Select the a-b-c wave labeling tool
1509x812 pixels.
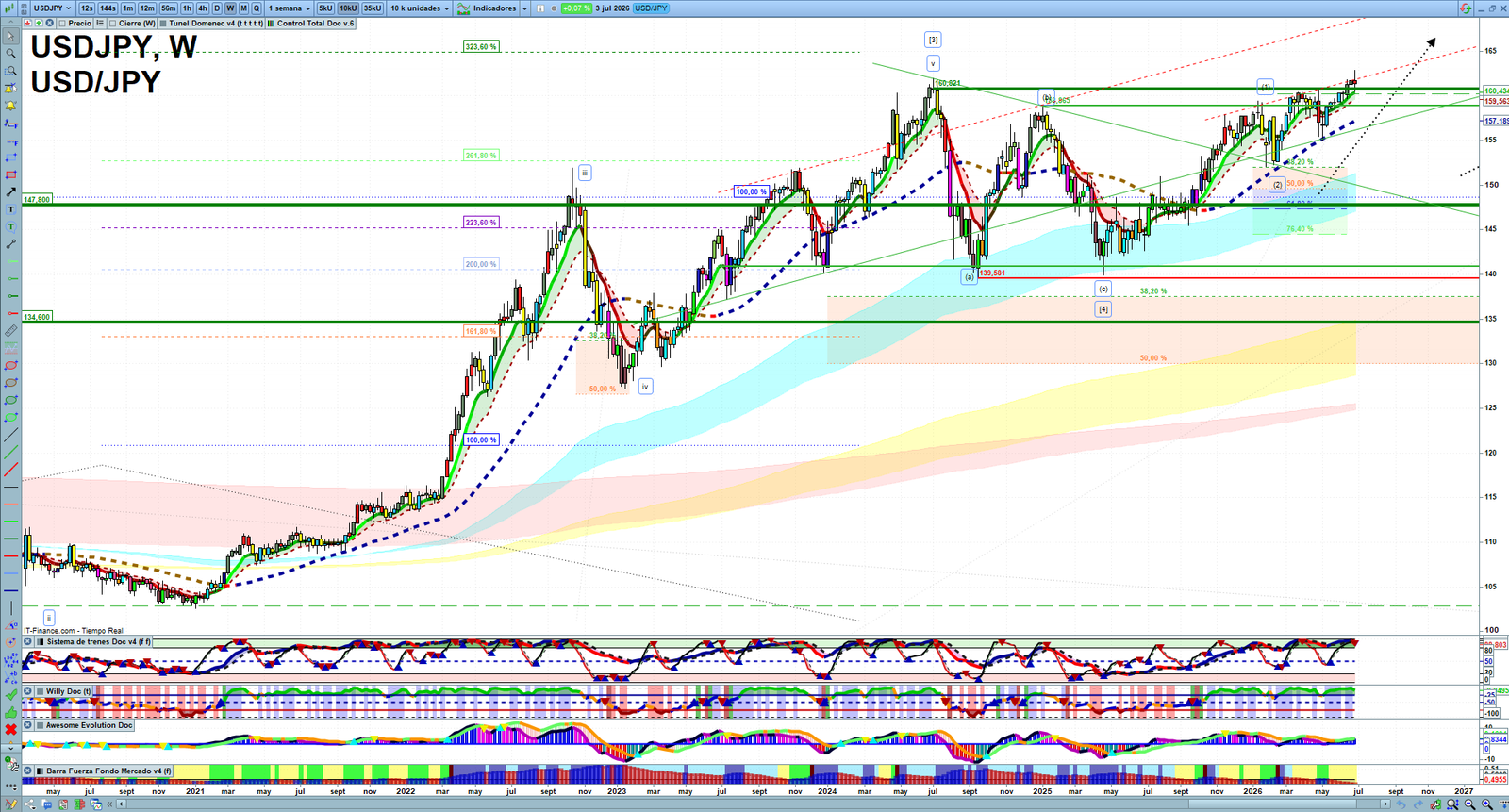pos(10,677)
